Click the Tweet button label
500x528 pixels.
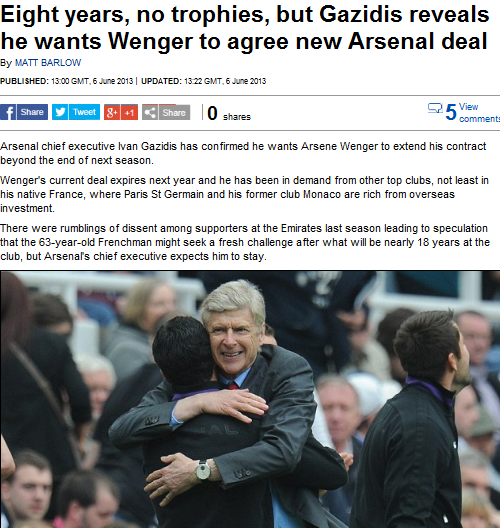pos(84,112)
